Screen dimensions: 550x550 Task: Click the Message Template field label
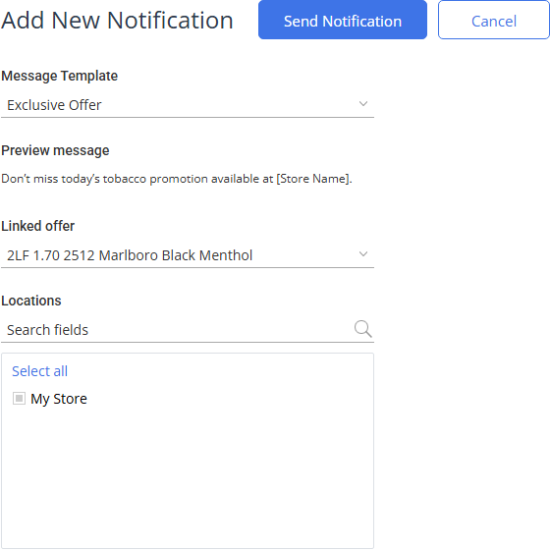tap(59, 76)
